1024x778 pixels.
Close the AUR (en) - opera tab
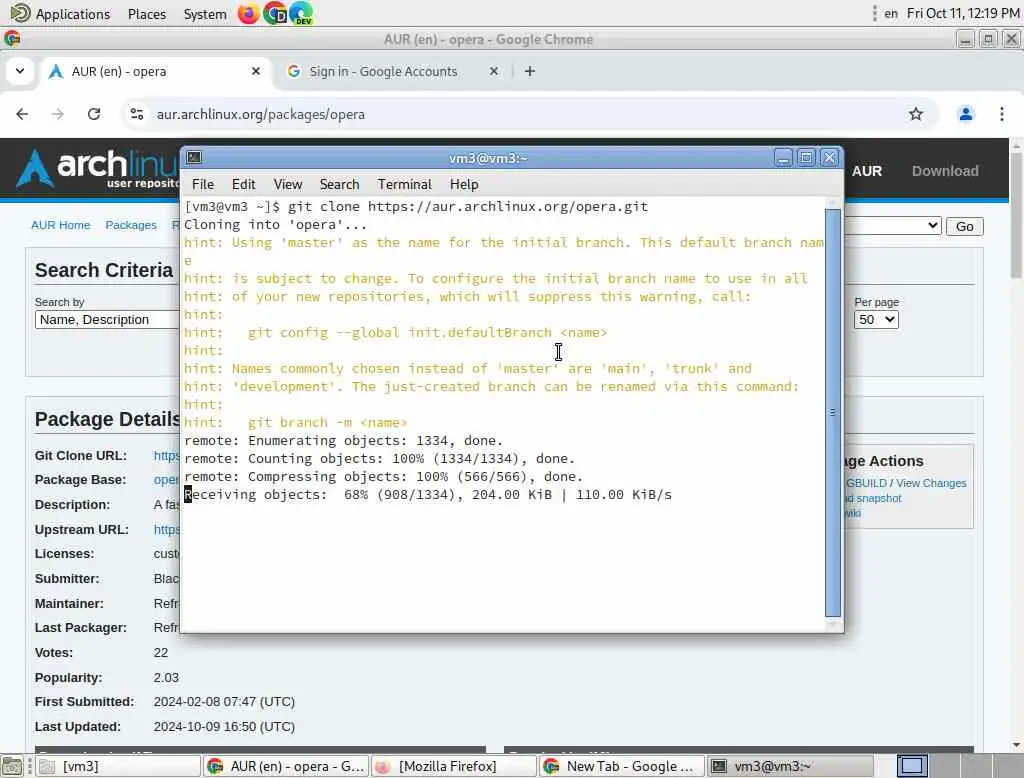coord(256,71)
